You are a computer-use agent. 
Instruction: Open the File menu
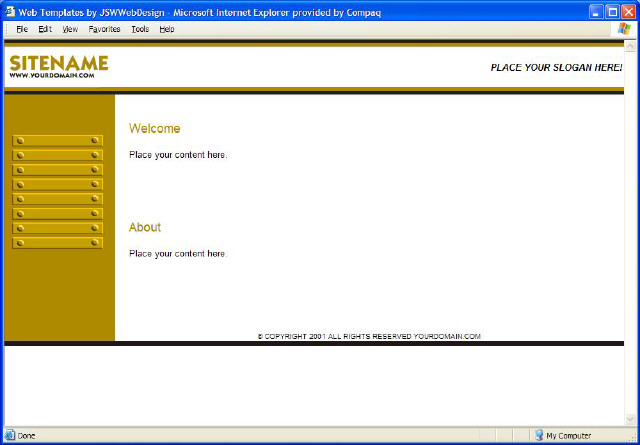click(22, 29)
